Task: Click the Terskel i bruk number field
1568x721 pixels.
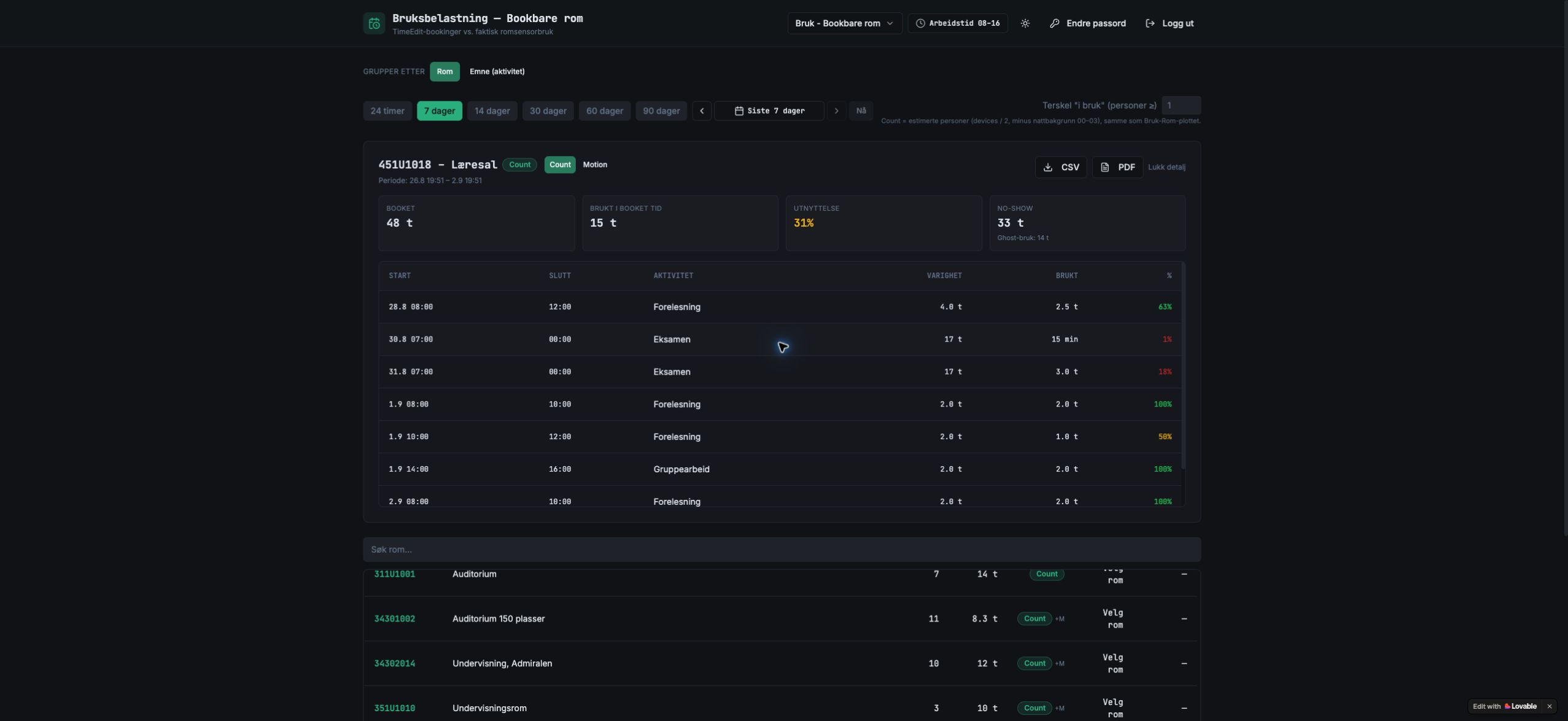Action: point(1181,106)
